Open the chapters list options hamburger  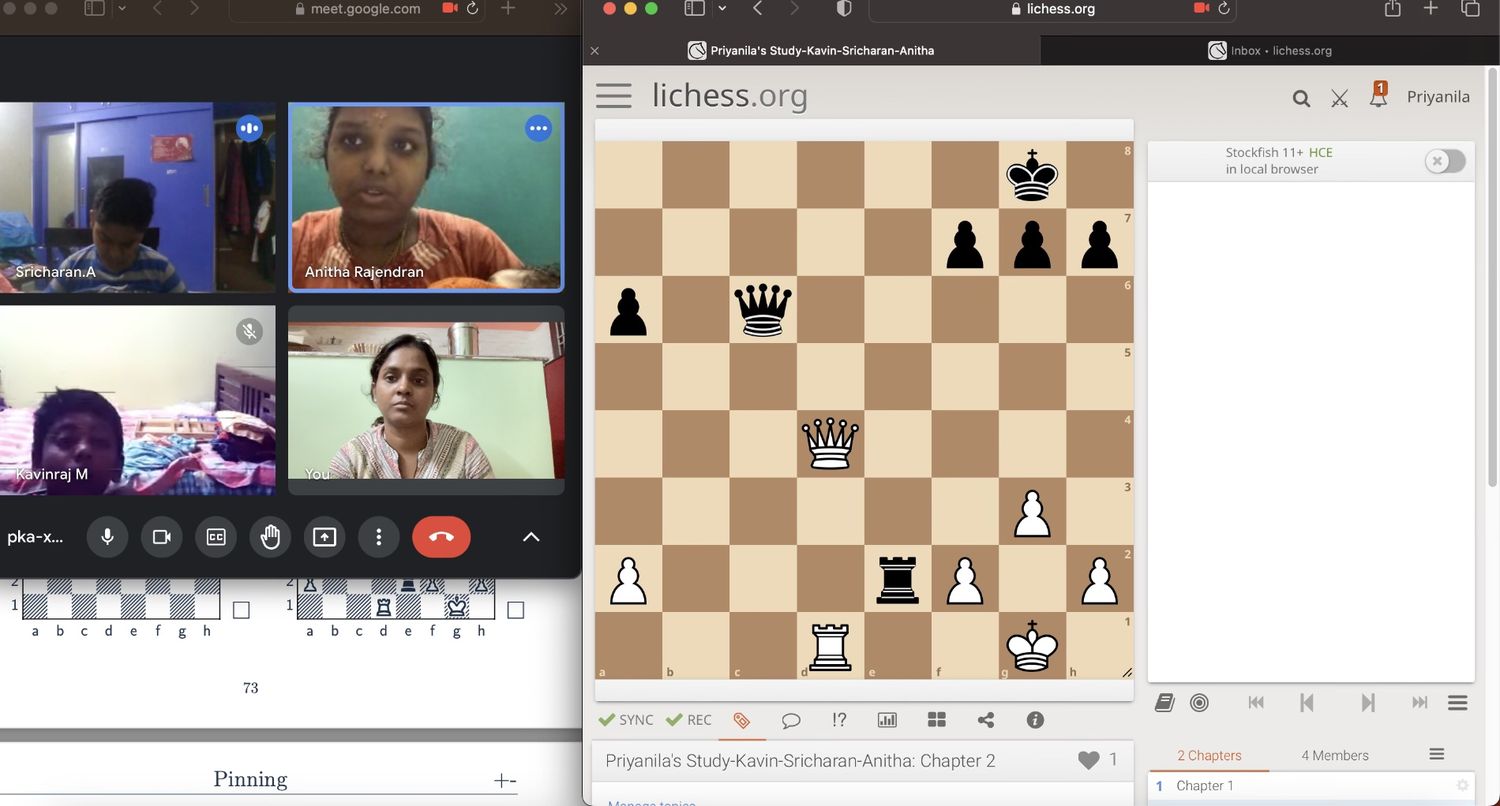1437,754
